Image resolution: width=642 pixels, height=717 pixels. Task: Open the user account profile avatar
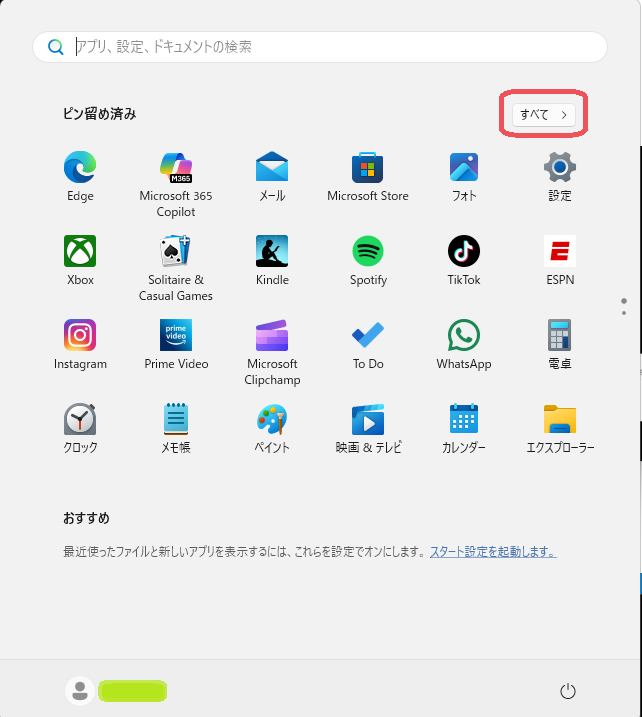(80, 690)
